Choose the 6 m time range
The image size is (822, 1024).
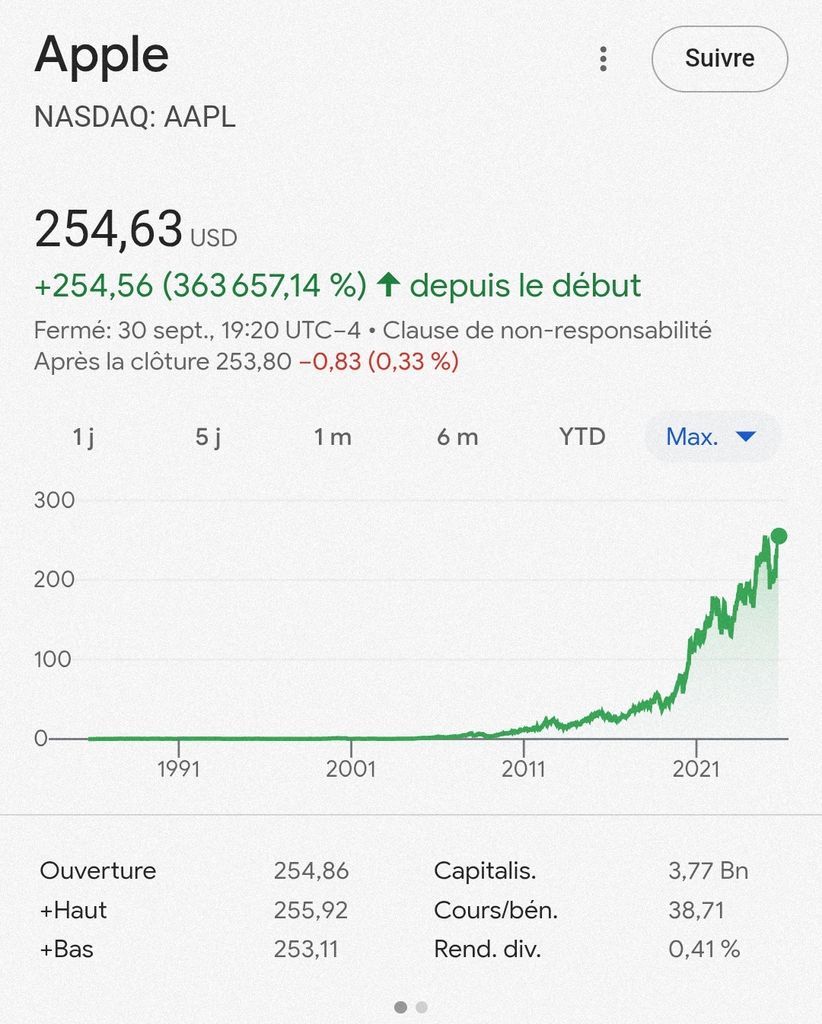click(457, 437)
